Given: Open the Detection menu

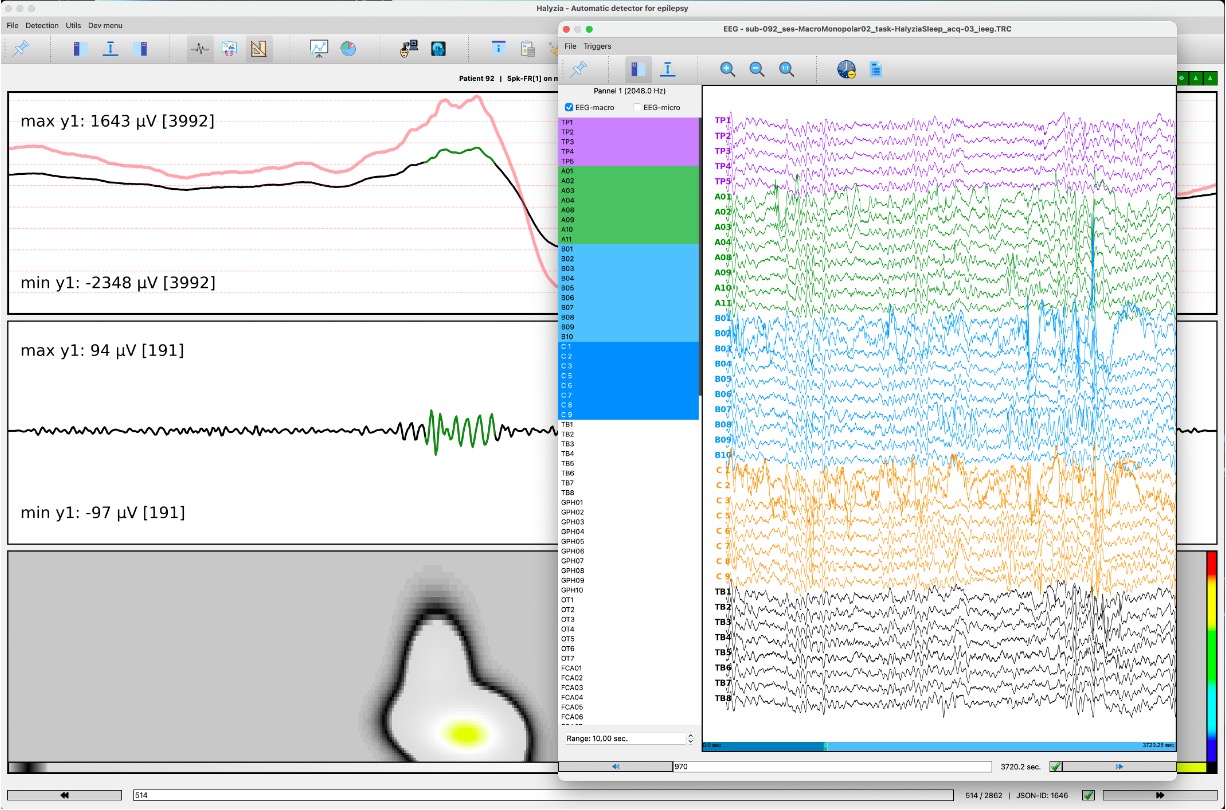Looking at the screenshot, I should 41,25.
